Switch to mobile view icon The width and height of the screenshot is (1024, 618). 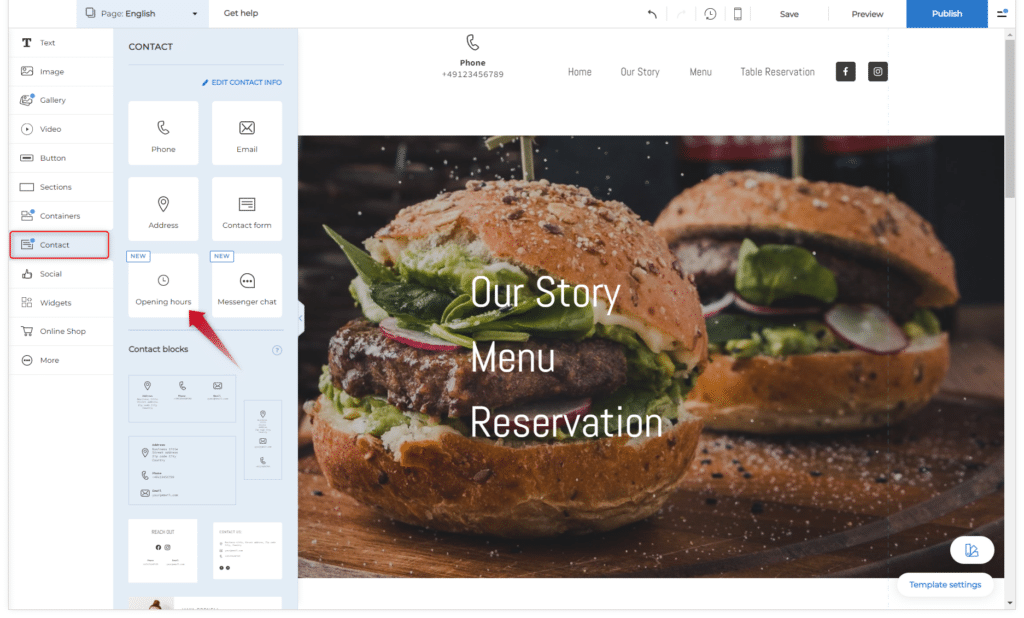[x=738, y=14]
